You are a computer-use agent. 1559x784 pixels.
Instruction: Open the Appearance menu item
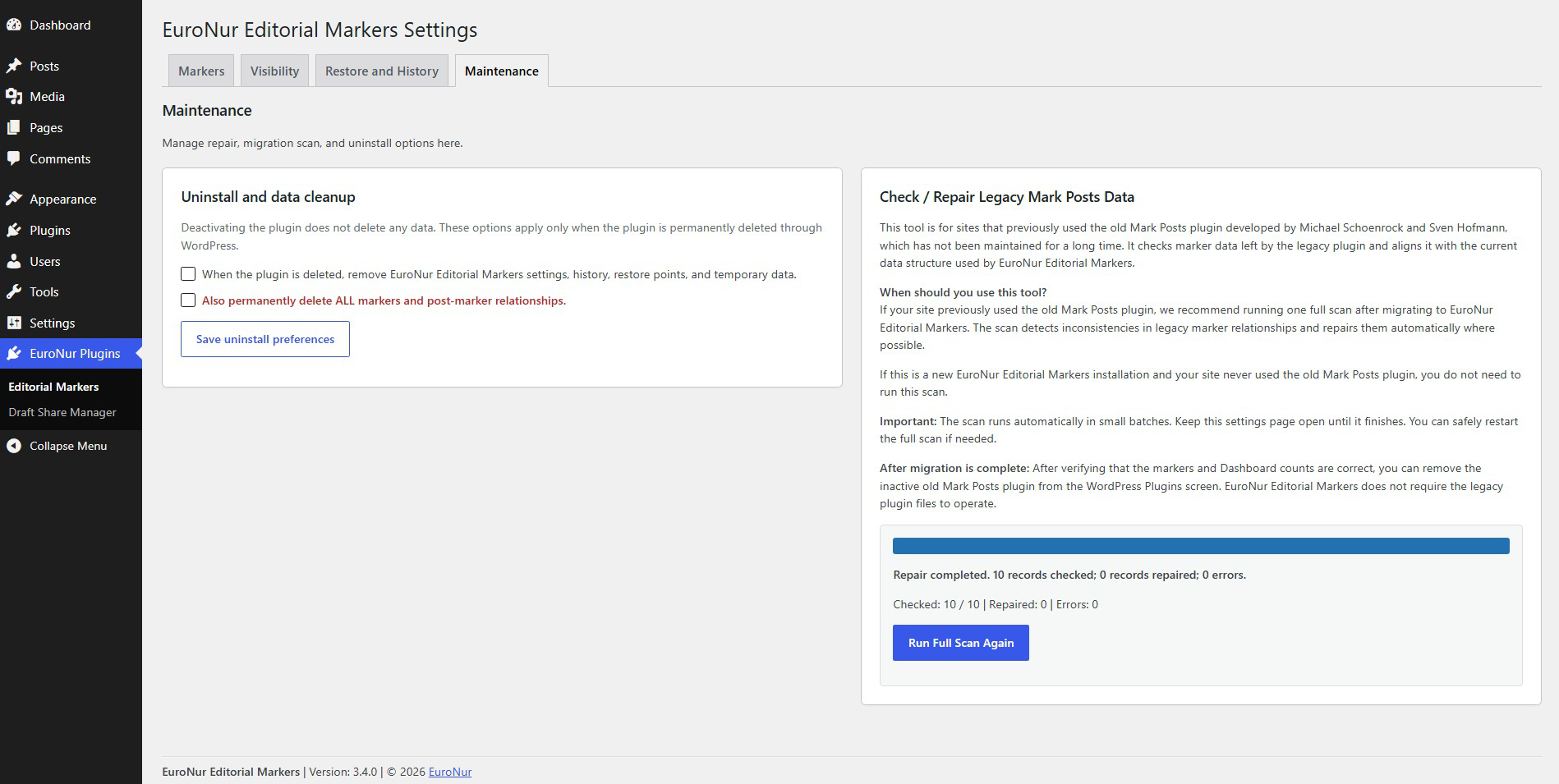[71, 199]
